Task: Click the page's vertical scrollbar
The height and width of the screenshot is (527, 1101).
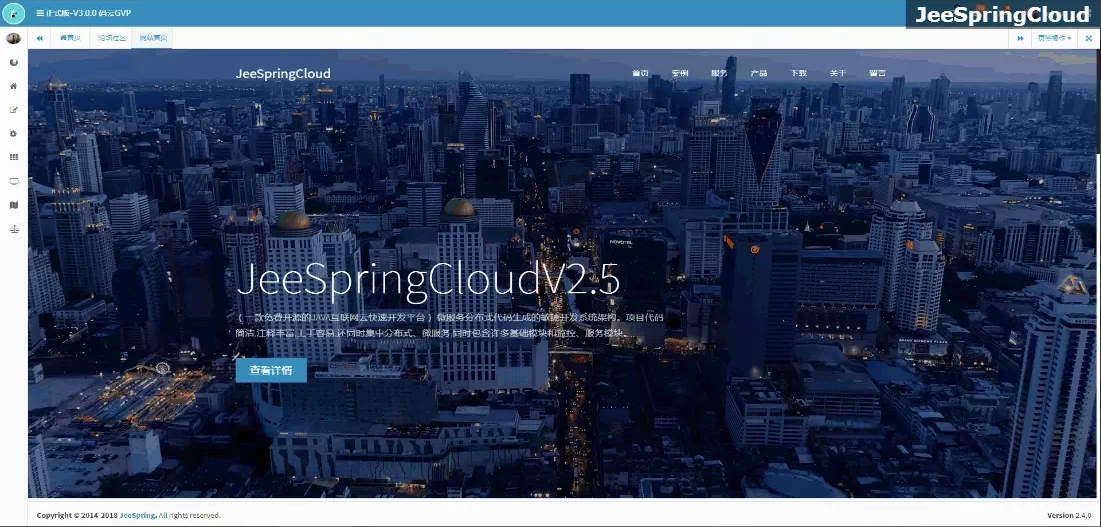Action: (1097, 103)
